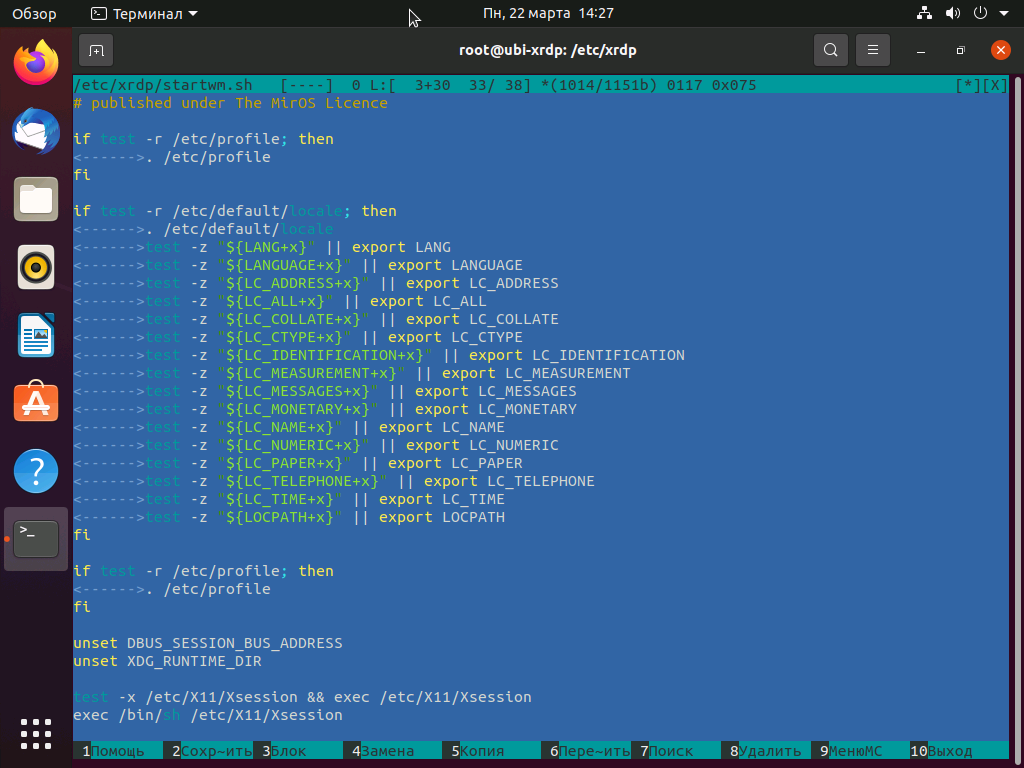Open Firefox from the dock

click(36, 63)
